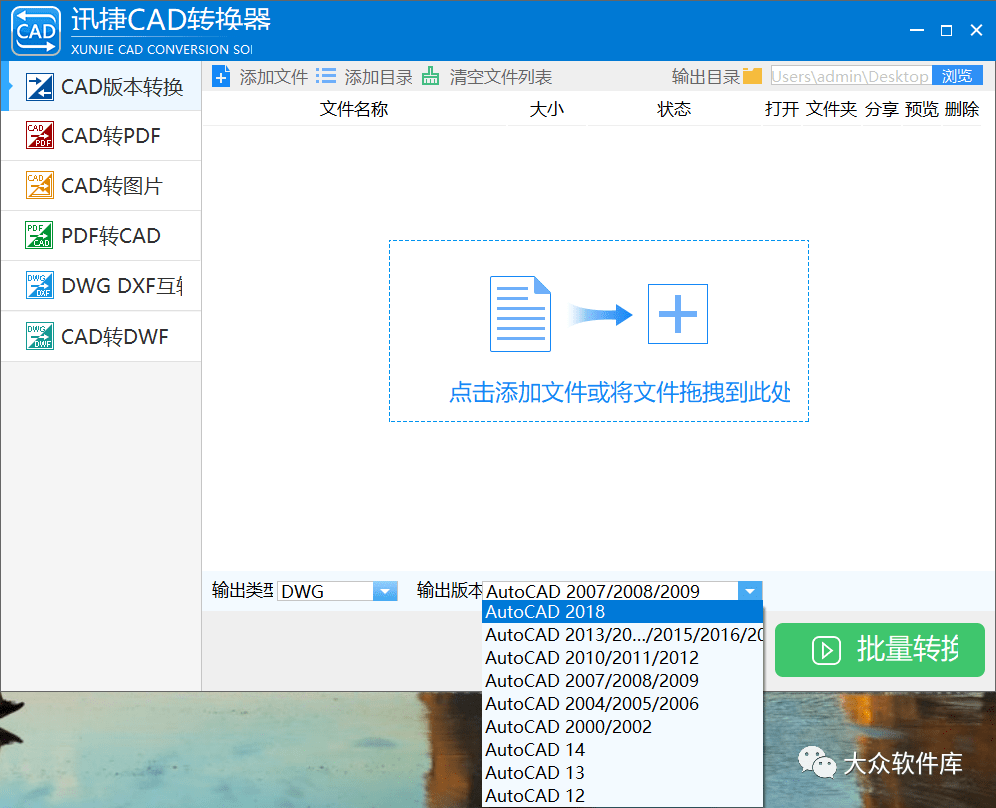Pick AutoCAD 2007/2008/2009 in the list
Image resolution: width=996 pixels, height=808 pixels.
coord(622,680)
